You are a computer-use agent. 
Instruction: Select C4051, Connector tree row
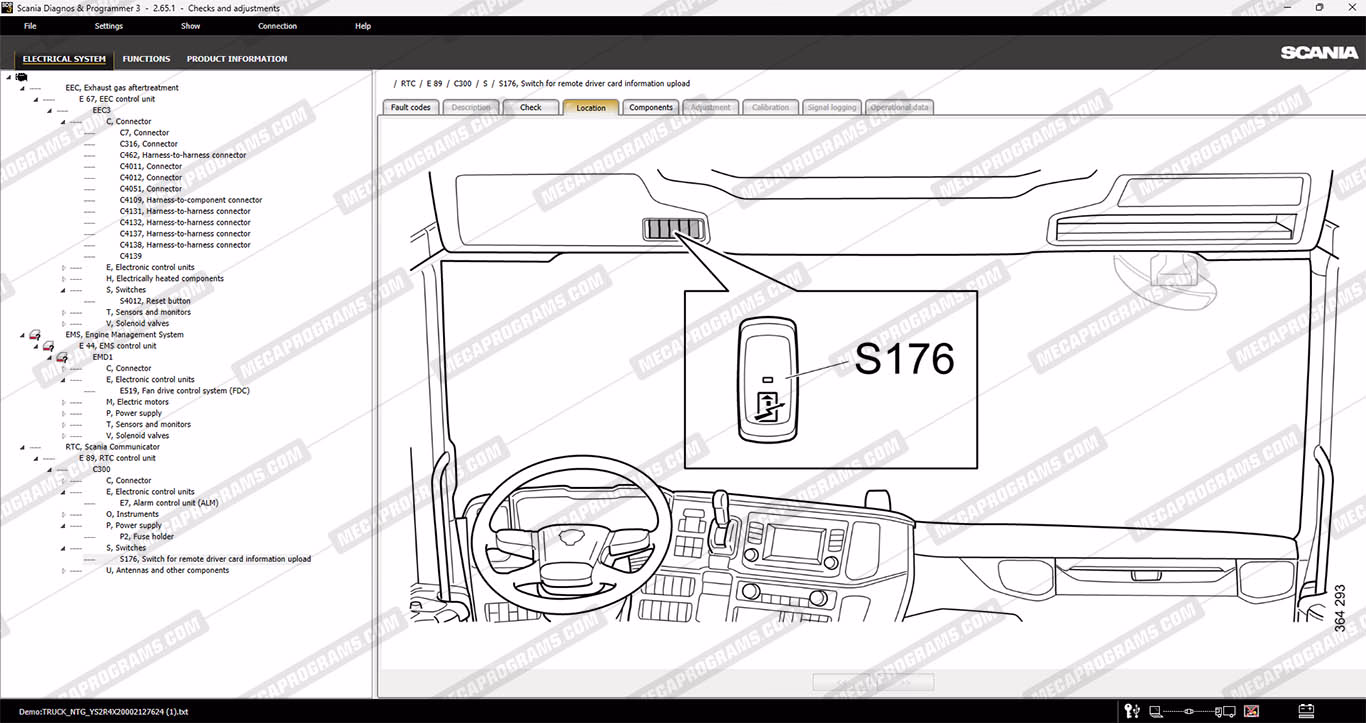pos(151,188)
